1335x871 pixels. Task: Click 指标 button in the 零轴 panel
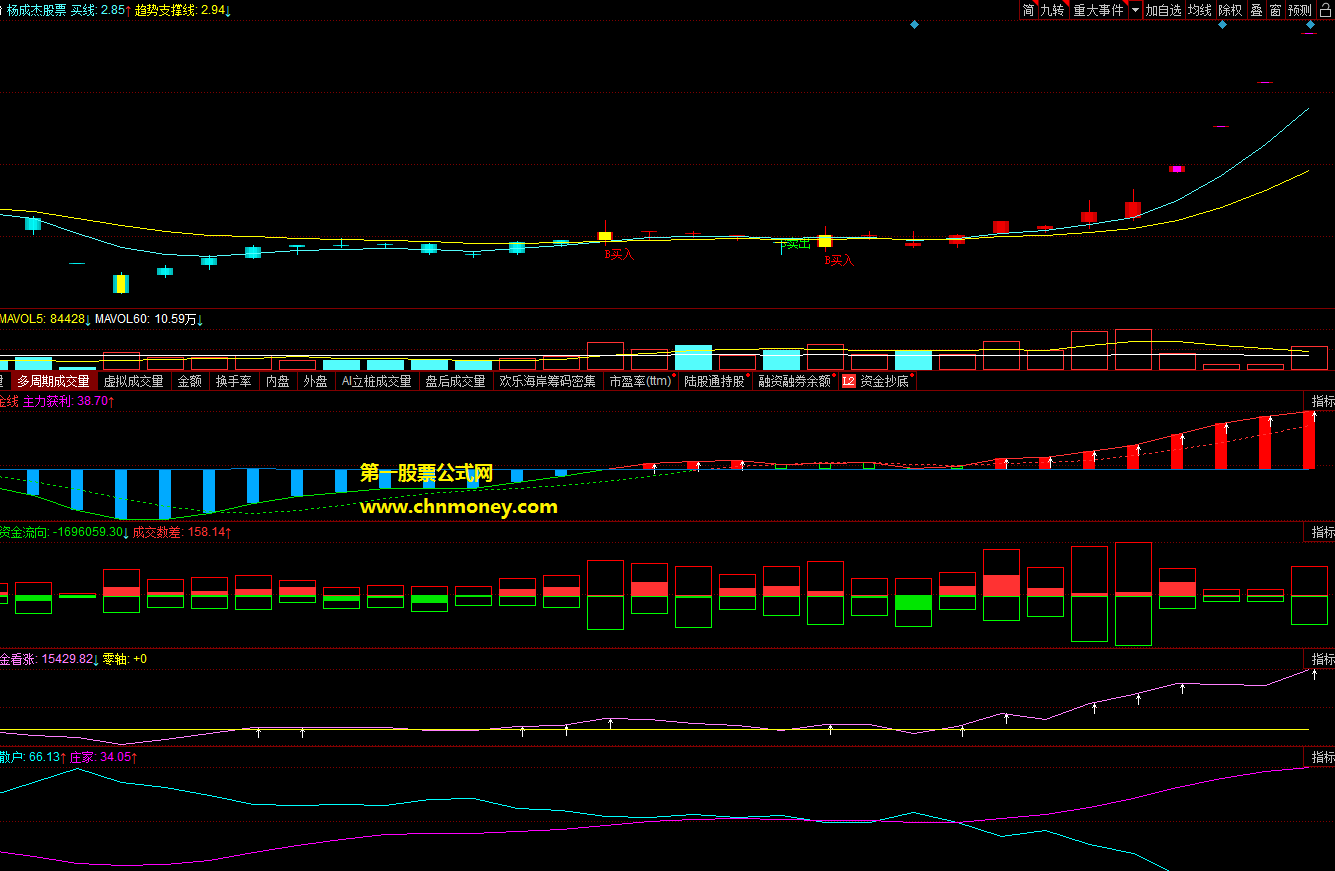click(x=1322, y=659)
